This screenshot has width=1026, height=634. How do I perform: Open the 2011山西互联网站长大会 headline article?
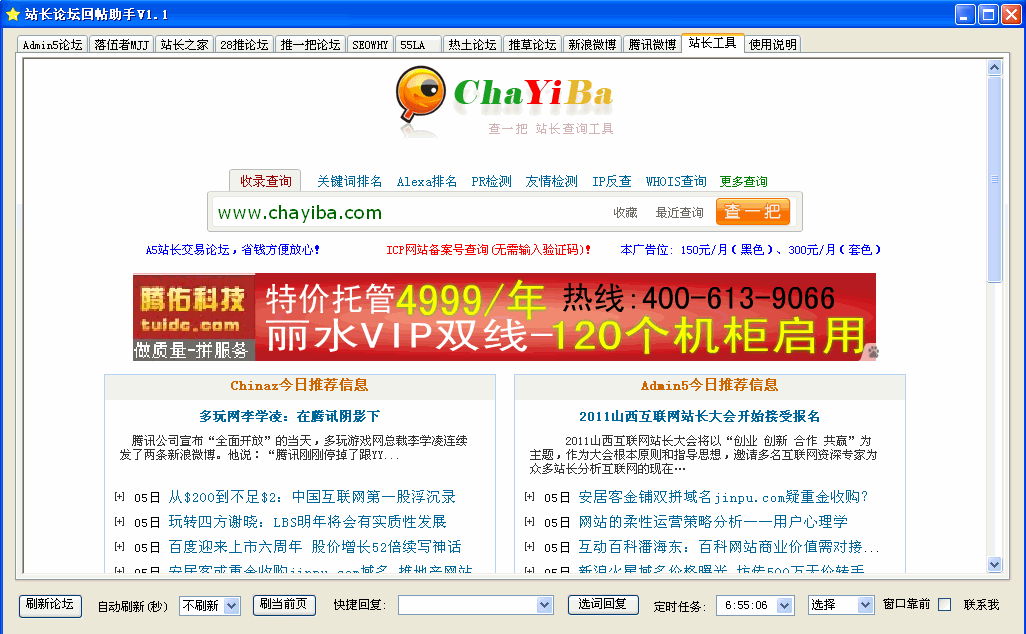(699, 416)
